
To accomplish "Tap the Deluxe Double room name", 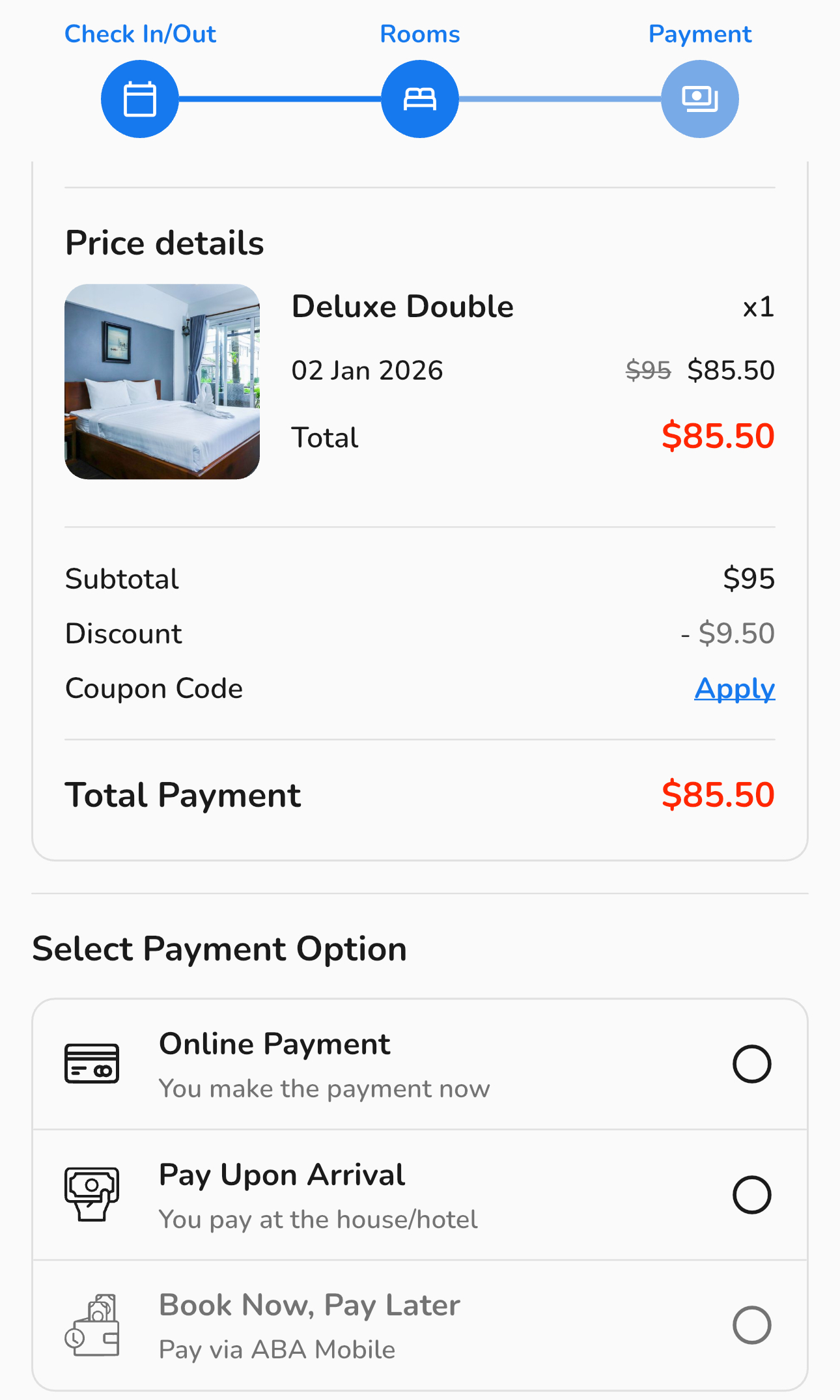I will [x=402, y=307].
